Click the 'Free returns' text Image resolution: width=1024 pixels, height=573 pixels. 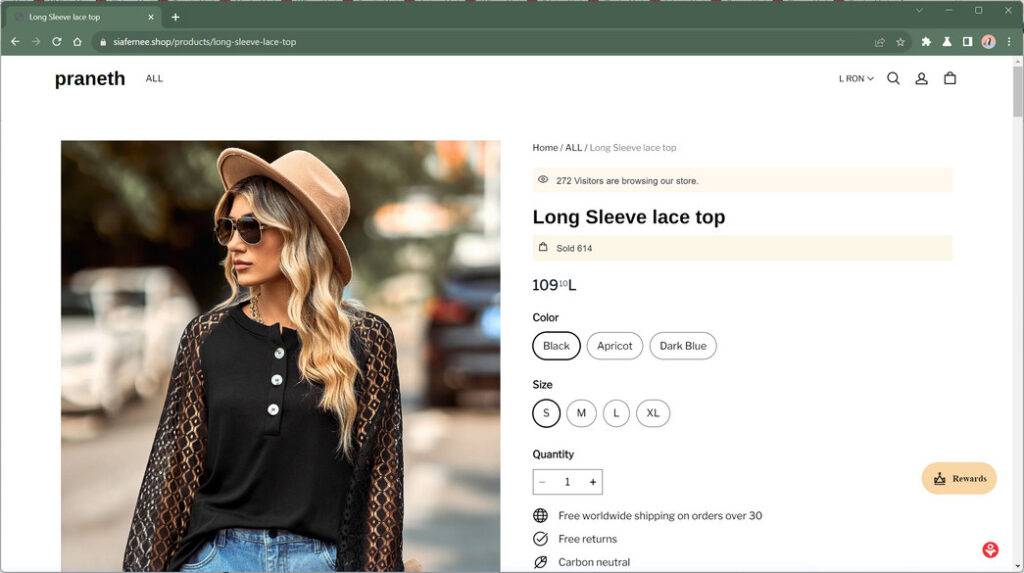pyautogui.click(x=587, y=539)
